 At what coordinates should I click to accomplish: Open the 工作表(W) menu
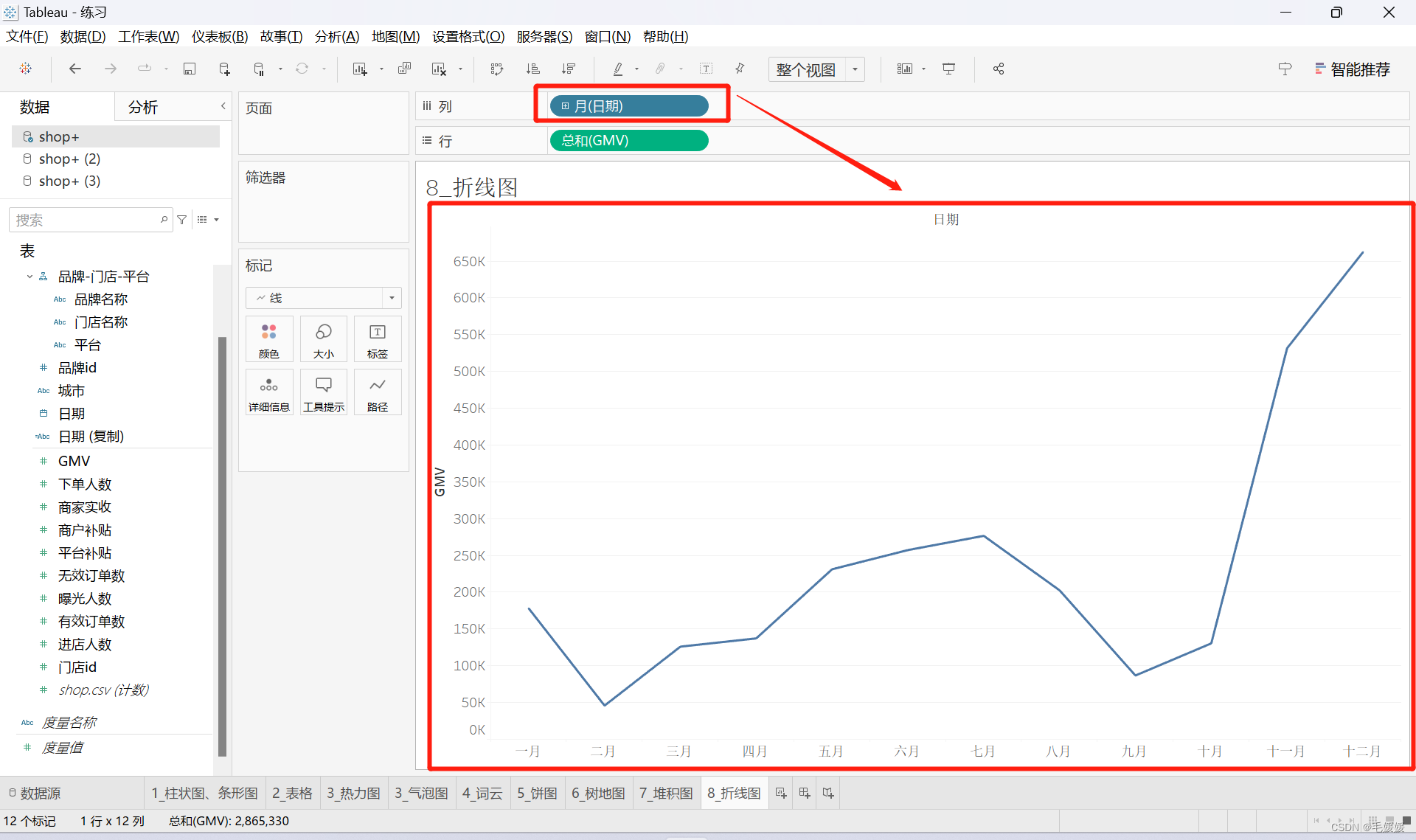[148, 36]
